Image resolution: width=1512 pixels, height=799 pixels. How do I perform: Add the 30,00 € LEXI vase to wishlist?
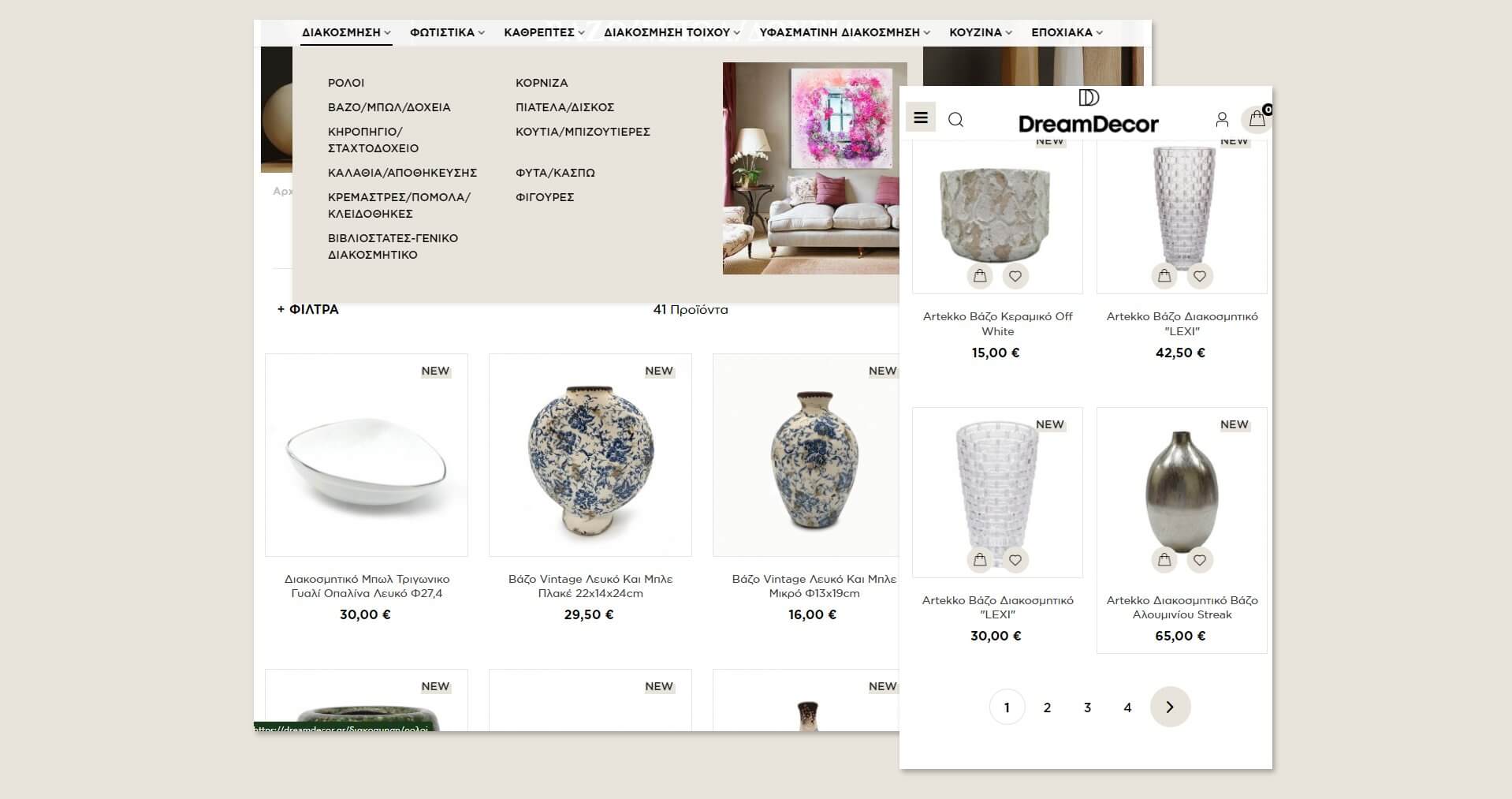(1015, 560)
